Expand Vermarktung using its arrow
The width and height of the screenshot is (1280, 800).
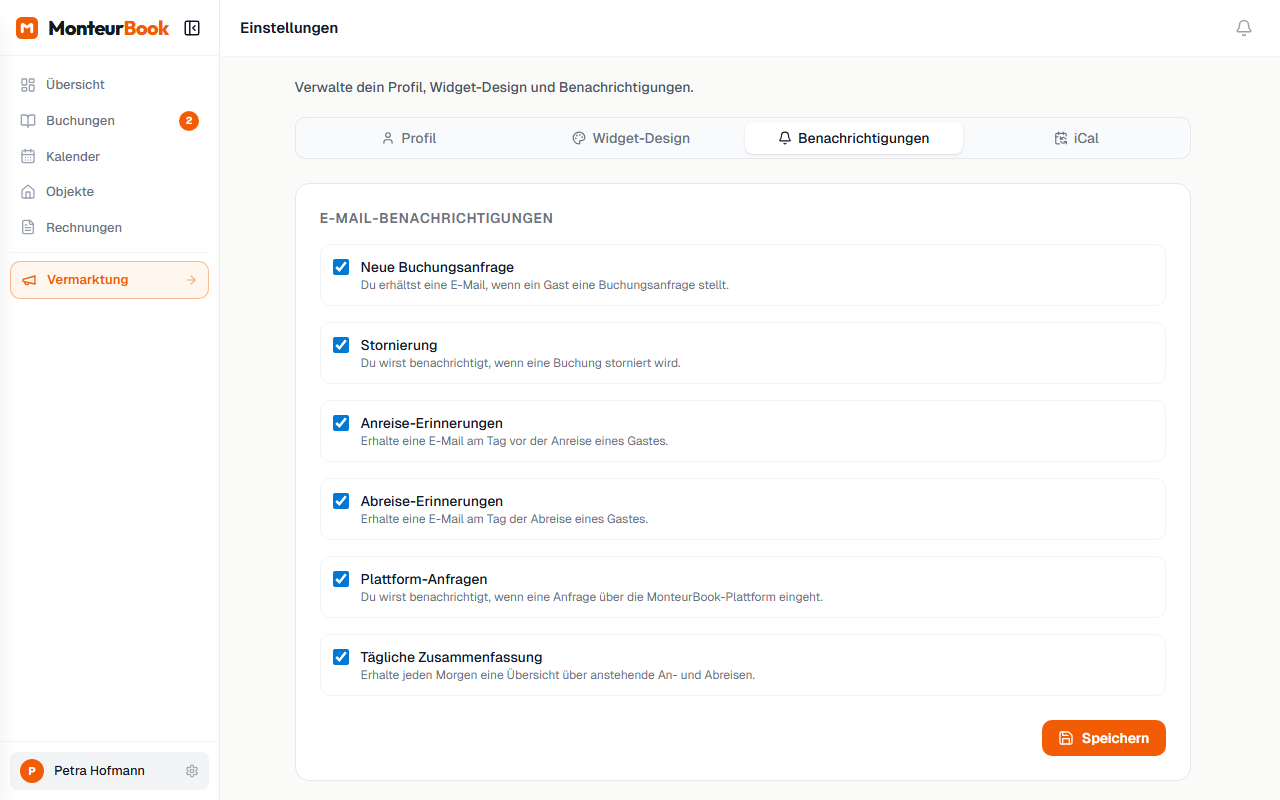191,280
